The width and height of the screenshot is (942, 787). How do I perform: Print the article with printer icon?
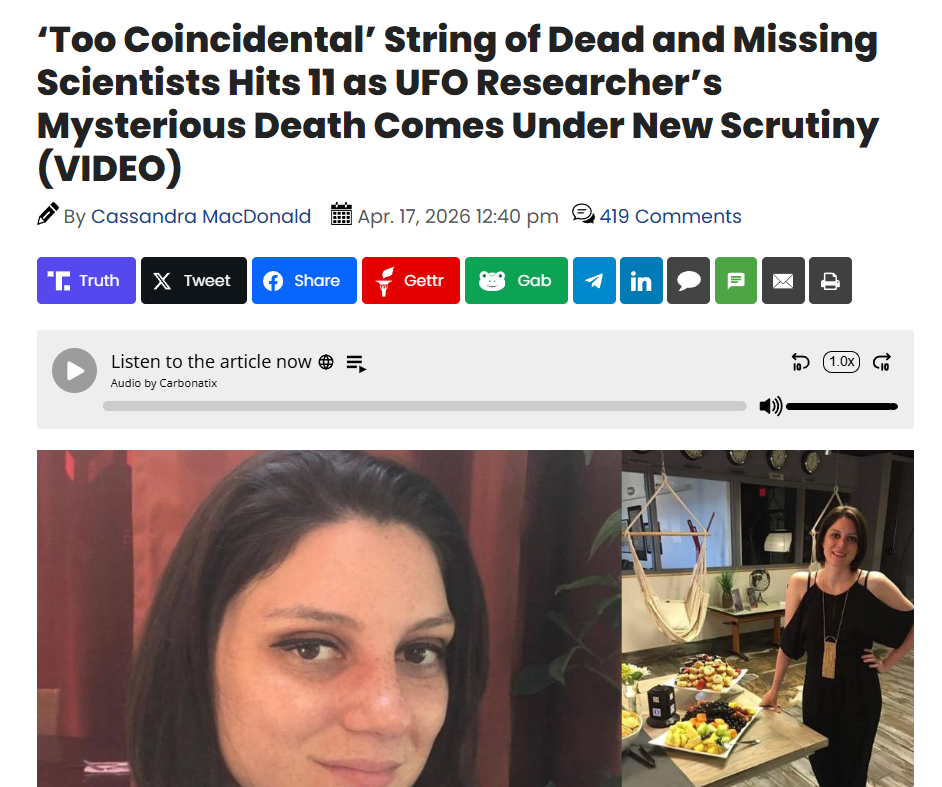coord(830,281)
